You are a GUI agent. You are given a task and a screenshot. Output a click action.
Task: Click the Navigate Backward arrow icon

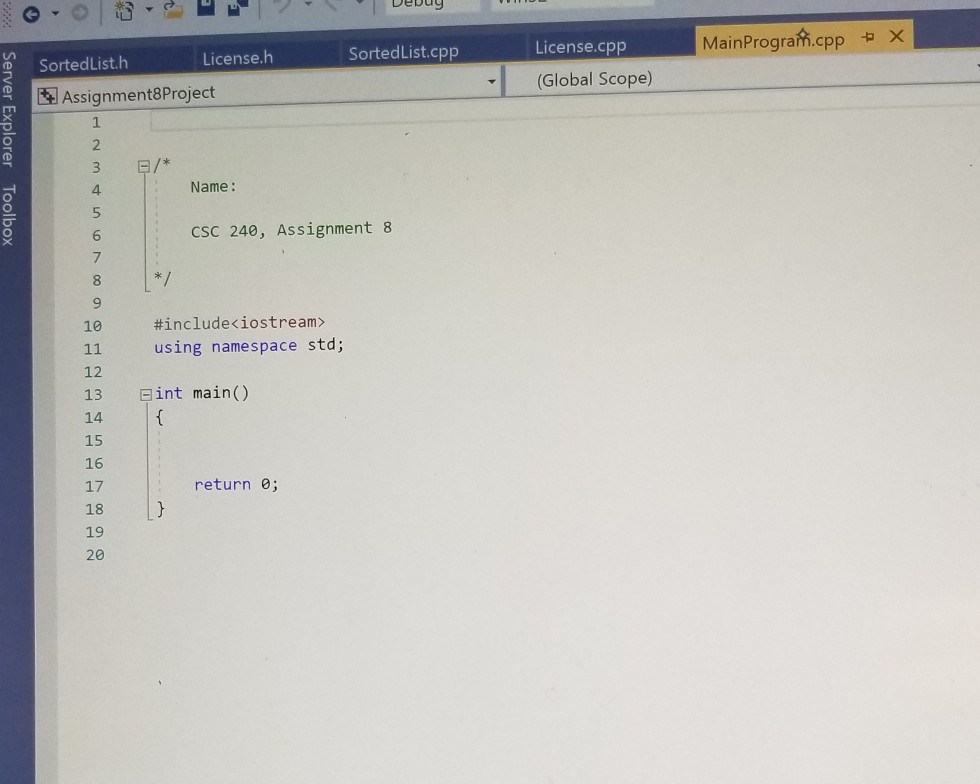click(31, 13)
